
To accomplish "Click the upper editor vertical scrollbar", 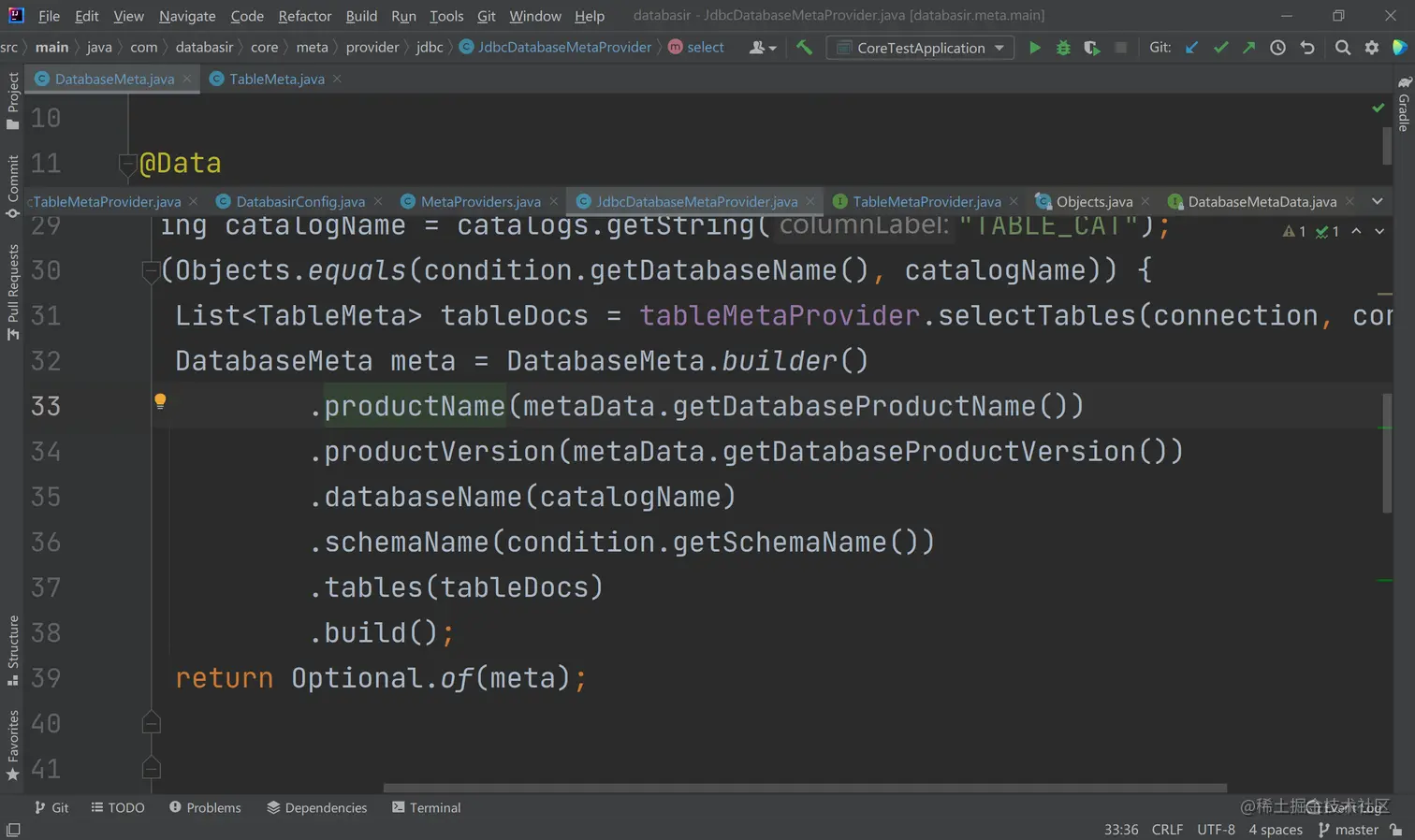I will (x=1387, y=145).
